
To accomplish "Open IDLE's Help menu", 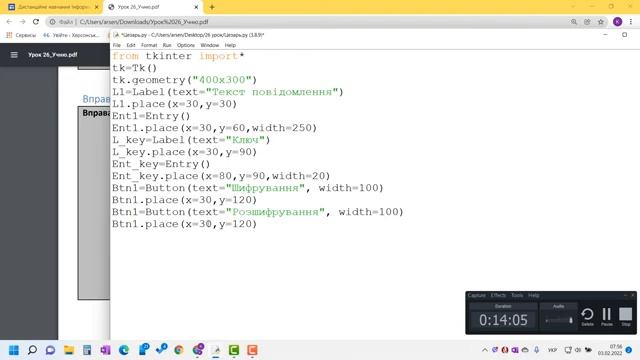I will (230, 45).
